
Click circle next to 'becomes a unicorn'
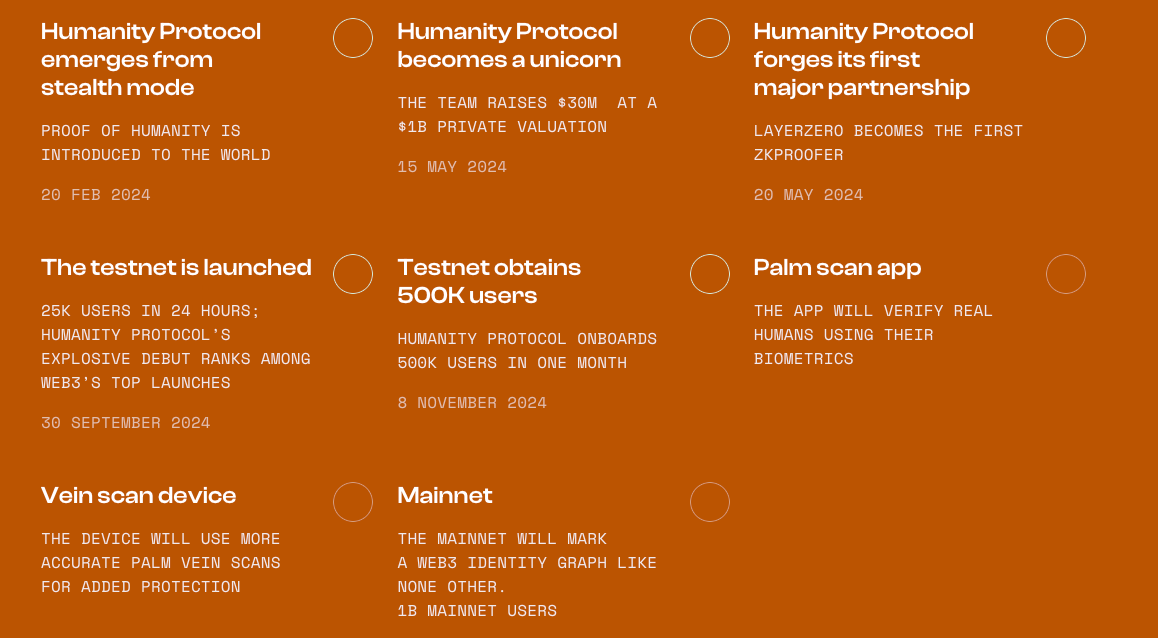tap(710, 38)
